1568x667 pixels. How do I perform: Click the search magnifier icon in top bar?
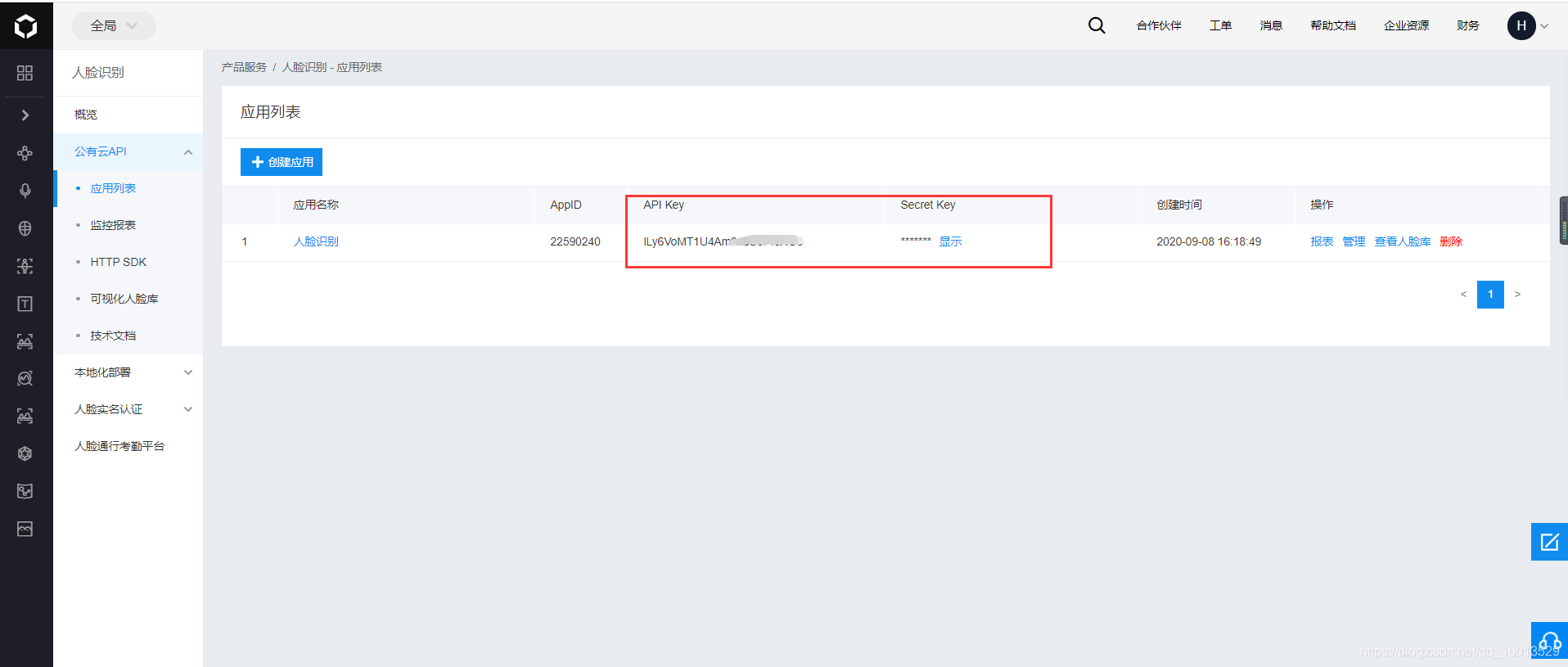pos(1097,25)
